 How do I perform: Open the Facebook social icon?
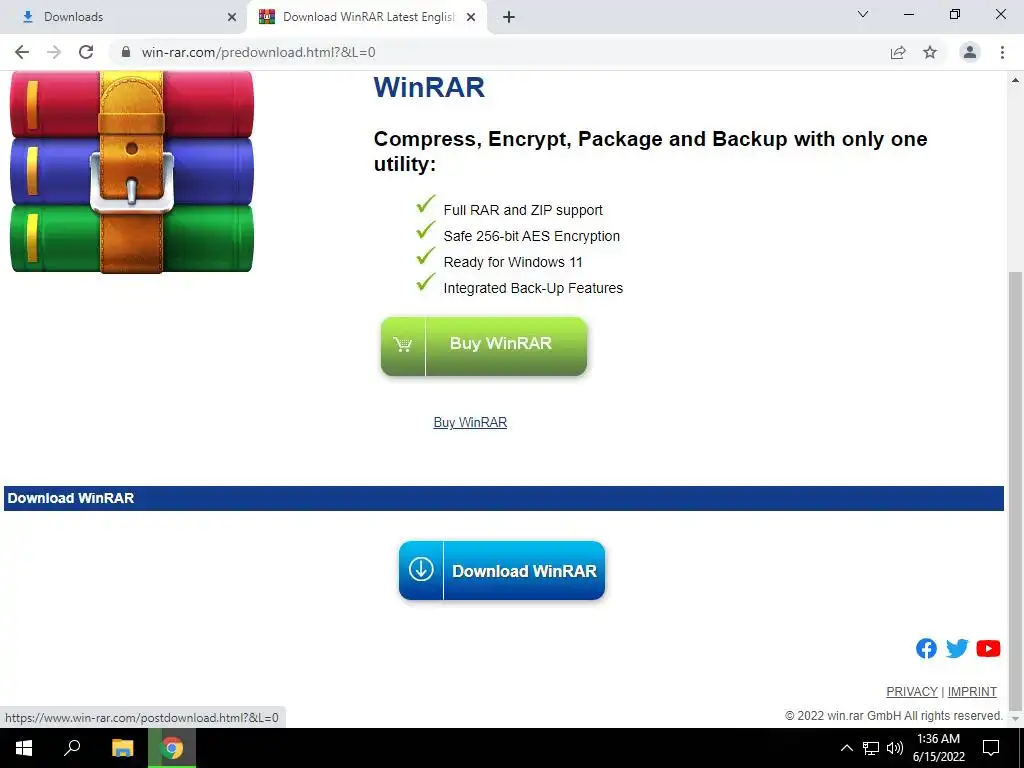pyautogui.click(x=926, y=648)
